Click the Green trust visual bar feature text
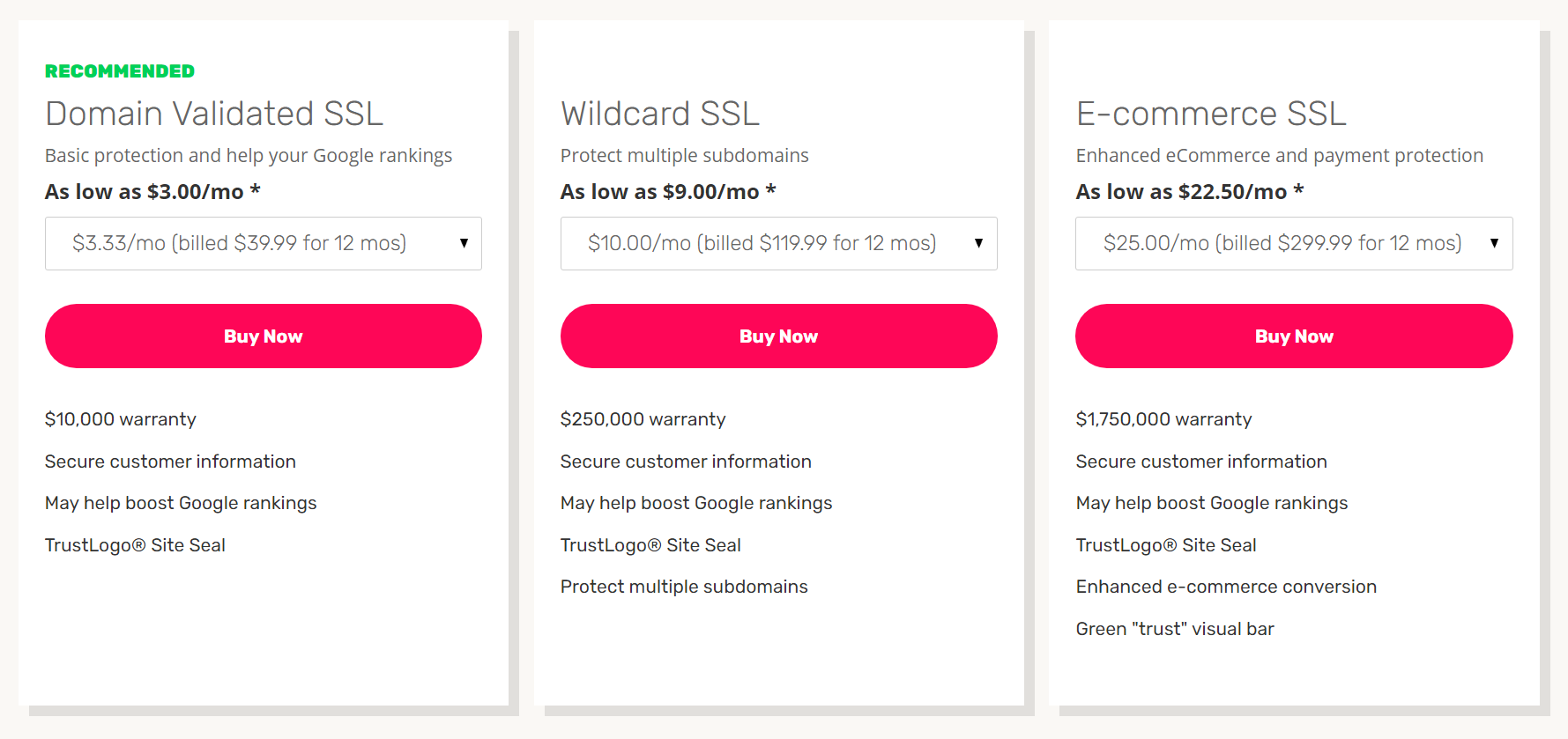 coord(1174,628)
